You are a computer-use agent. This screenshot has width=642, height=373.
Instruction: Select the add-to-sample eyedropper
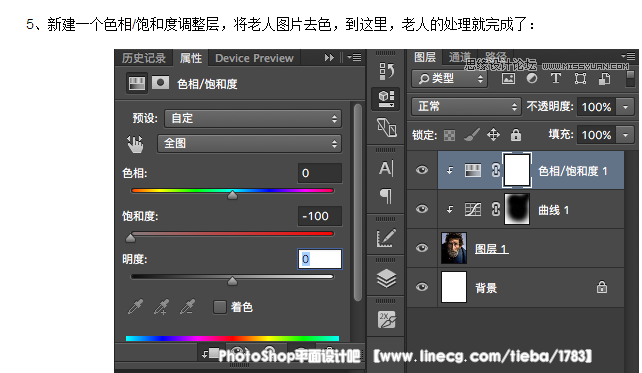(x=161, y=307)
